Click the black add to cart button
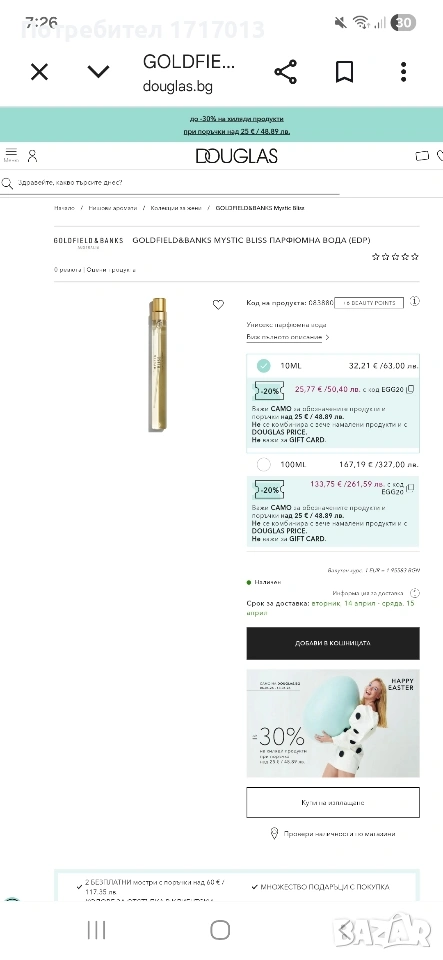 (333, 643)
